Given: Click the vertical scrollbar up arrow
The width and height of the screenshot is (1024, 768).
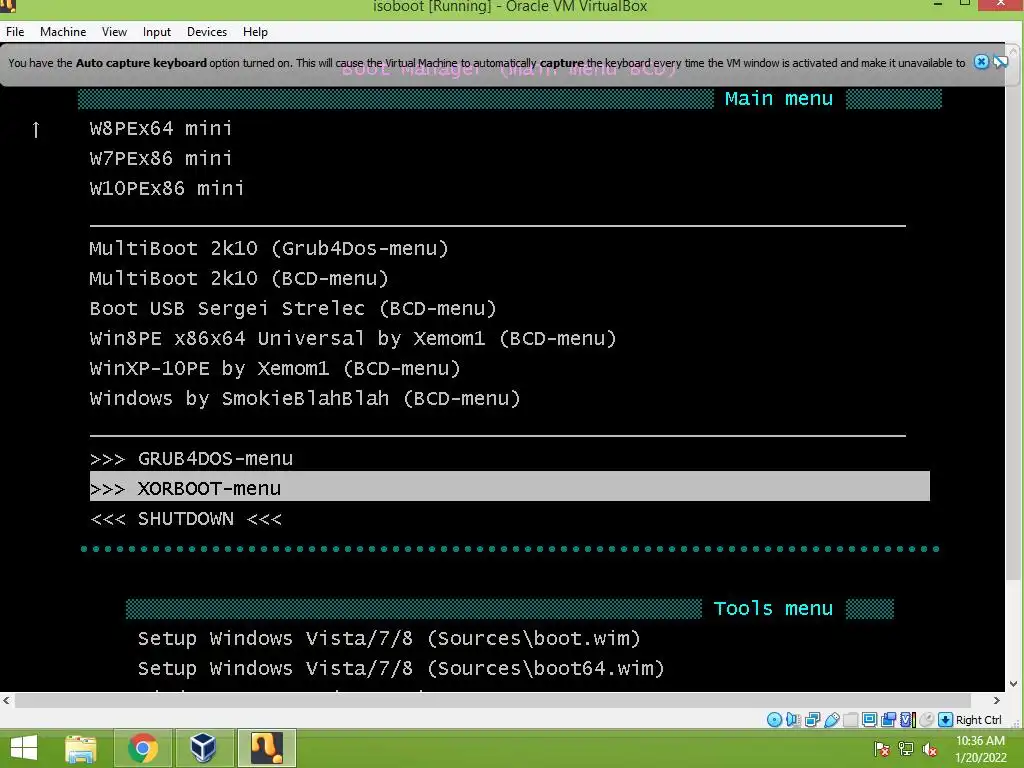Looking at the screenshot, I should (1014, 50).
